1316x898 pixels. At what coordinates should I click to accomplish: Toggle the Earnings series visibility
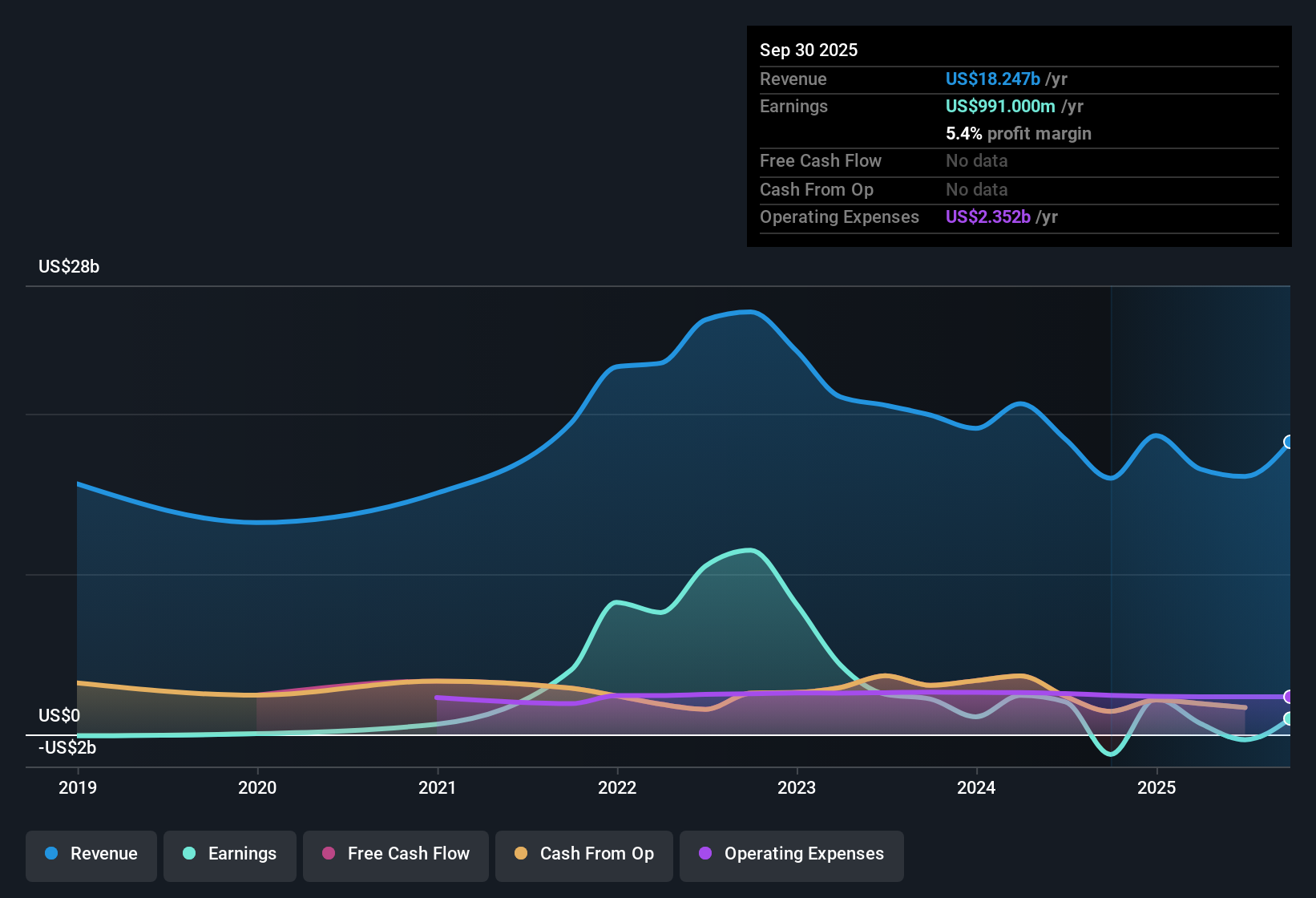(230, 854)
